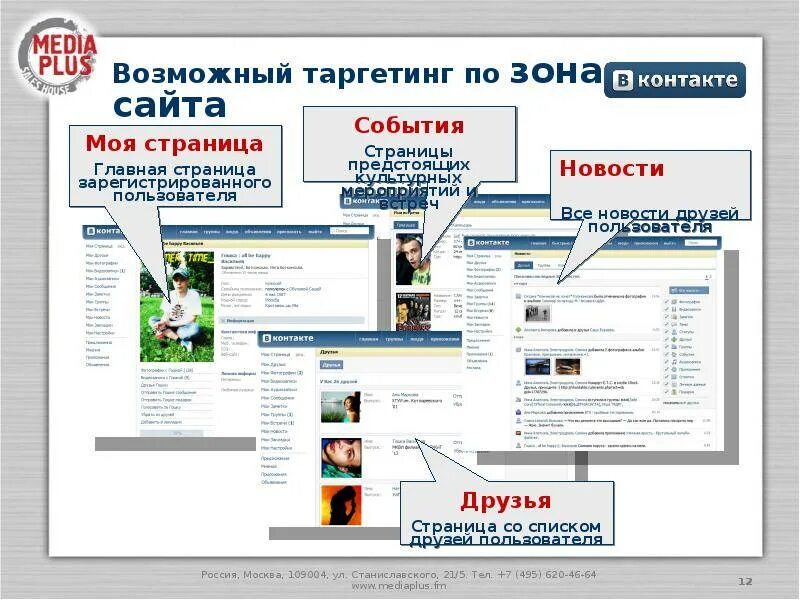Open 'Мои Фотографии' in Friends window sidebar
This screenshot has width=800, height=600.
pos(282,373)
